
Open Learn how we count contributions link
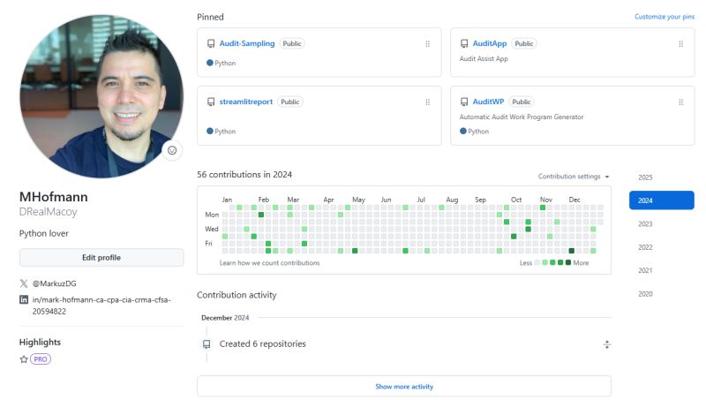pyautogui.click(x=270, y=263)
